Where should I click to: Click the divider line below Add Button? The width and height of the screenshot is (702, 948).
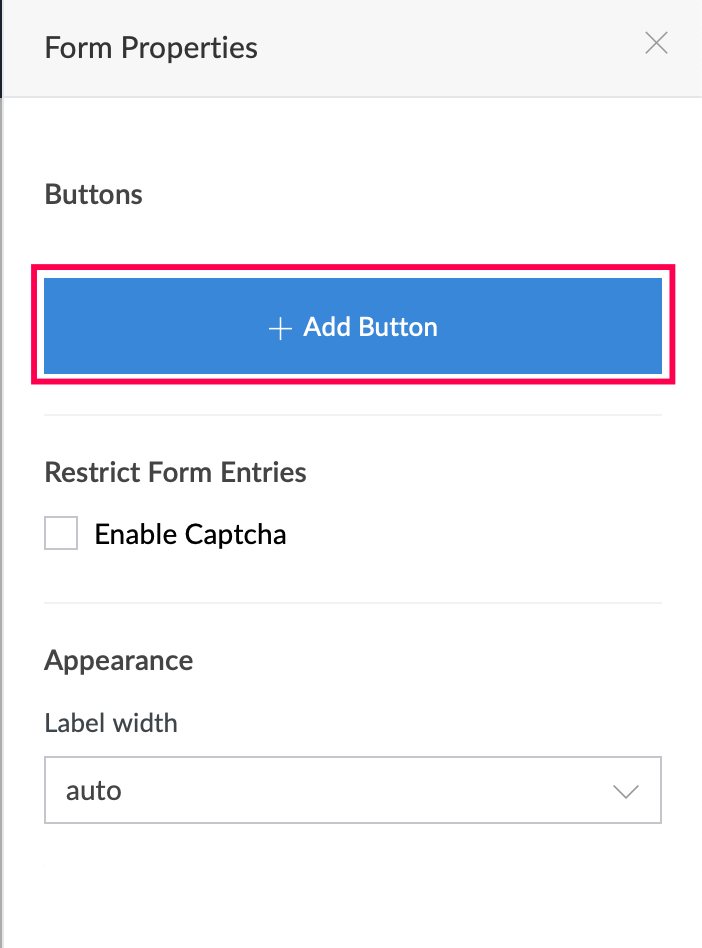click(352, 415)
